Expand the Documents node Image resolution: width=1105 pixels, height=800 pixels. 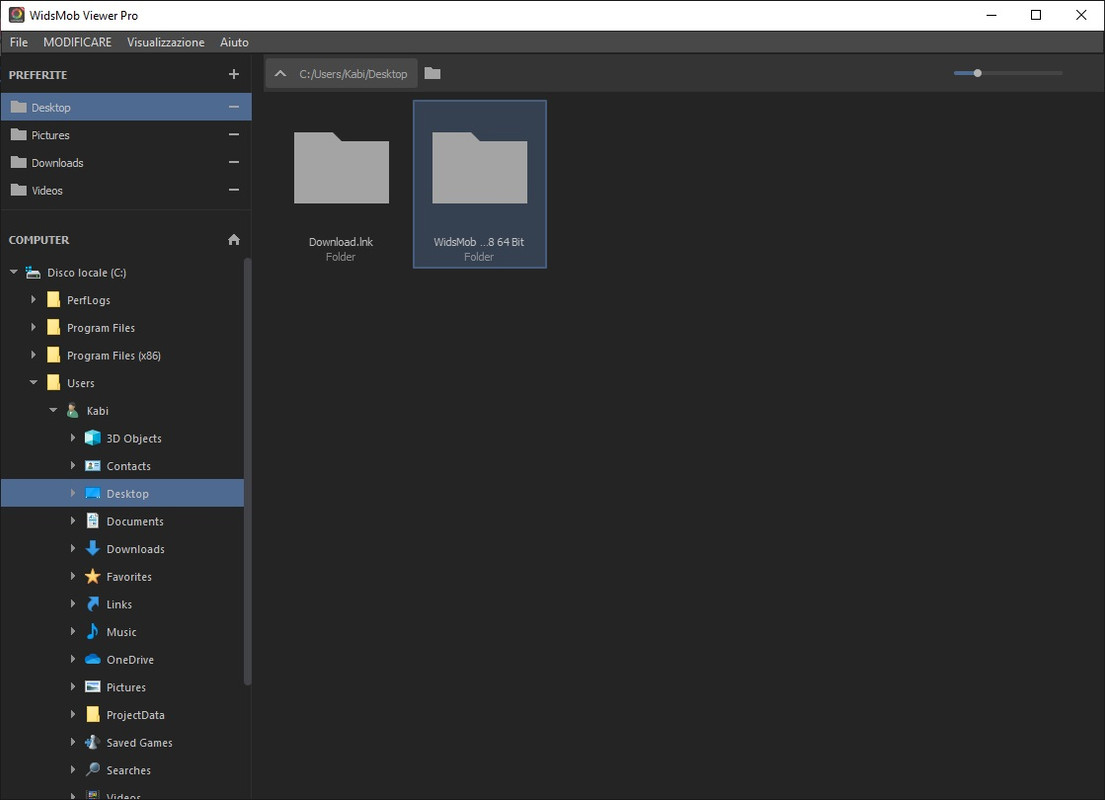coord(73,521)
